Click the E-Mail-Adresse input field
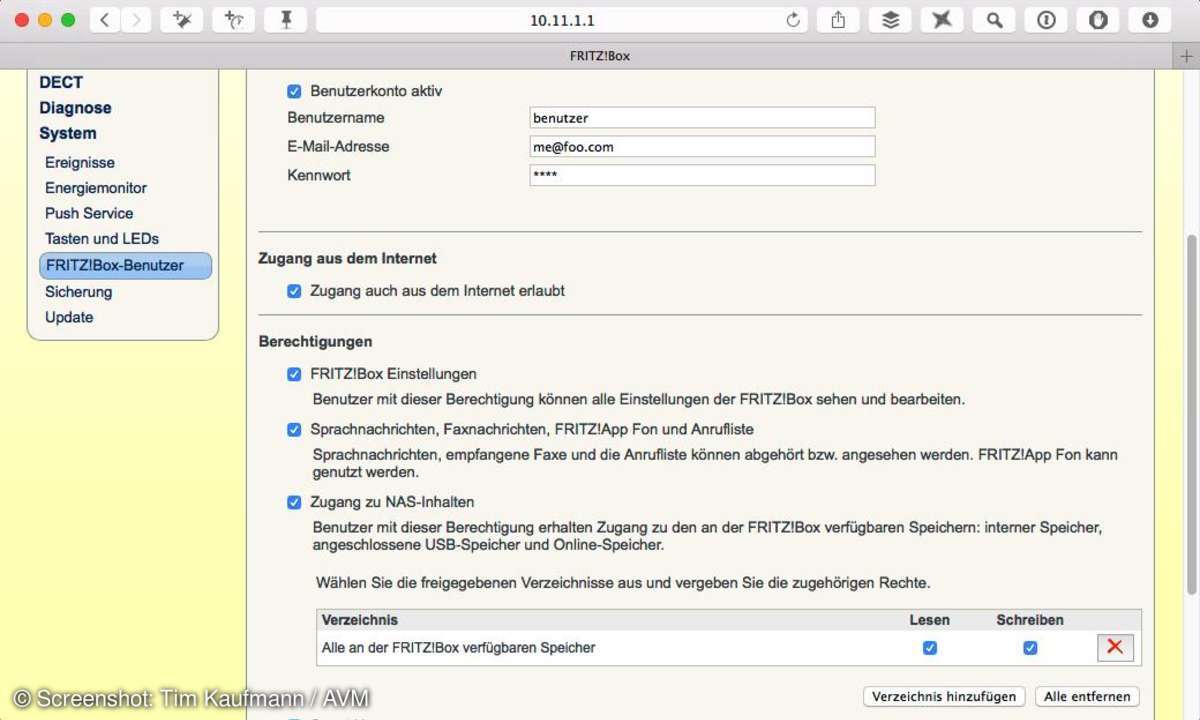Screen dimensions: 1200x720 pos(702,147)
